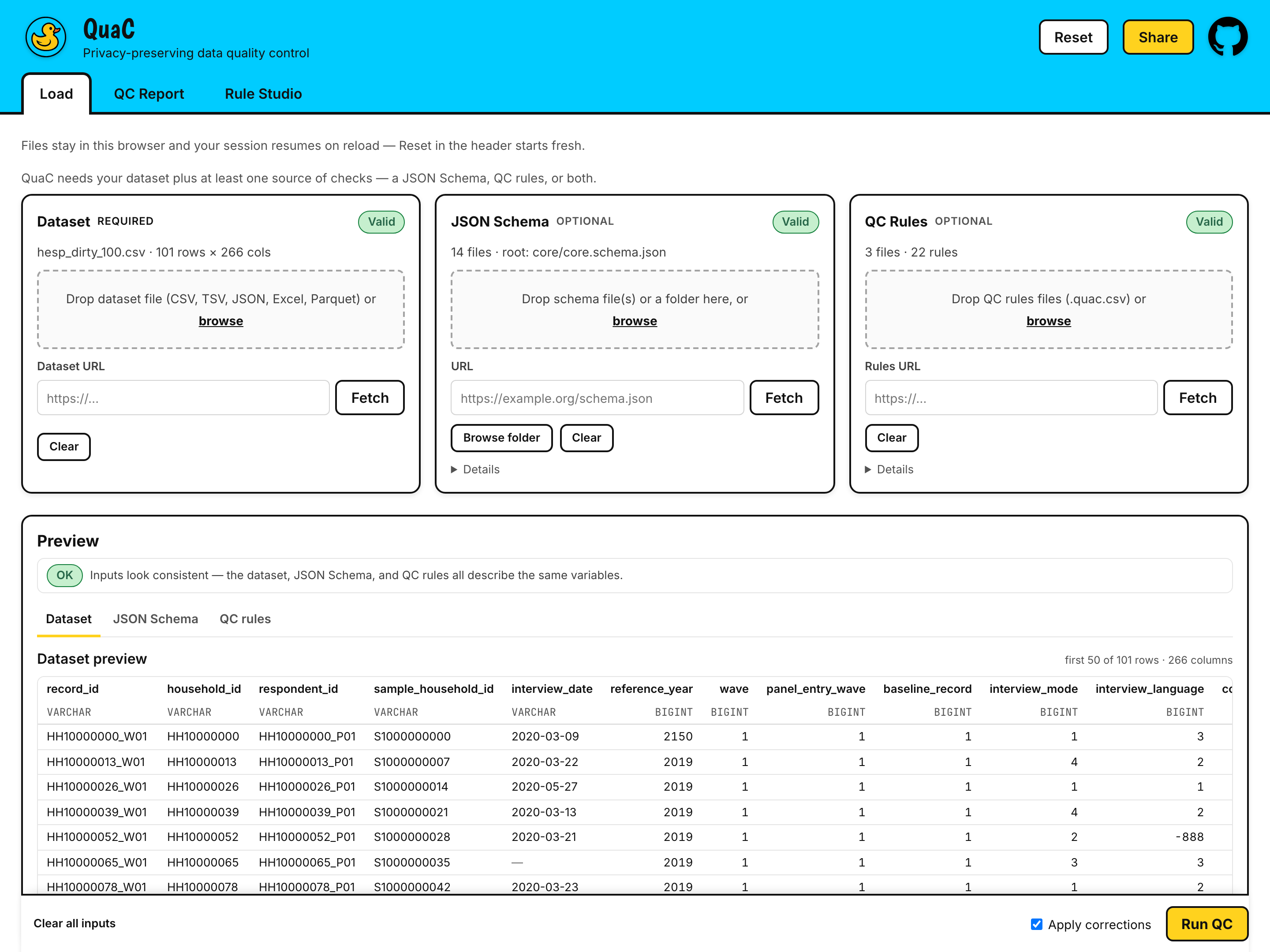
Task: Select cell HH10000000_W01
Action: (x=97, y=737)
